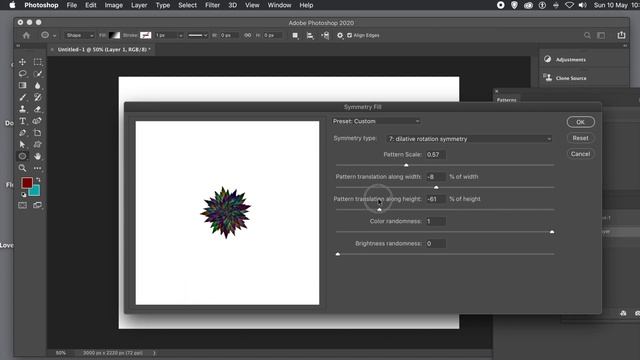This screenshot has width=640, height=360.
Task: Open the Edit Toolbar three-dots menu
Action: point(38,168)
